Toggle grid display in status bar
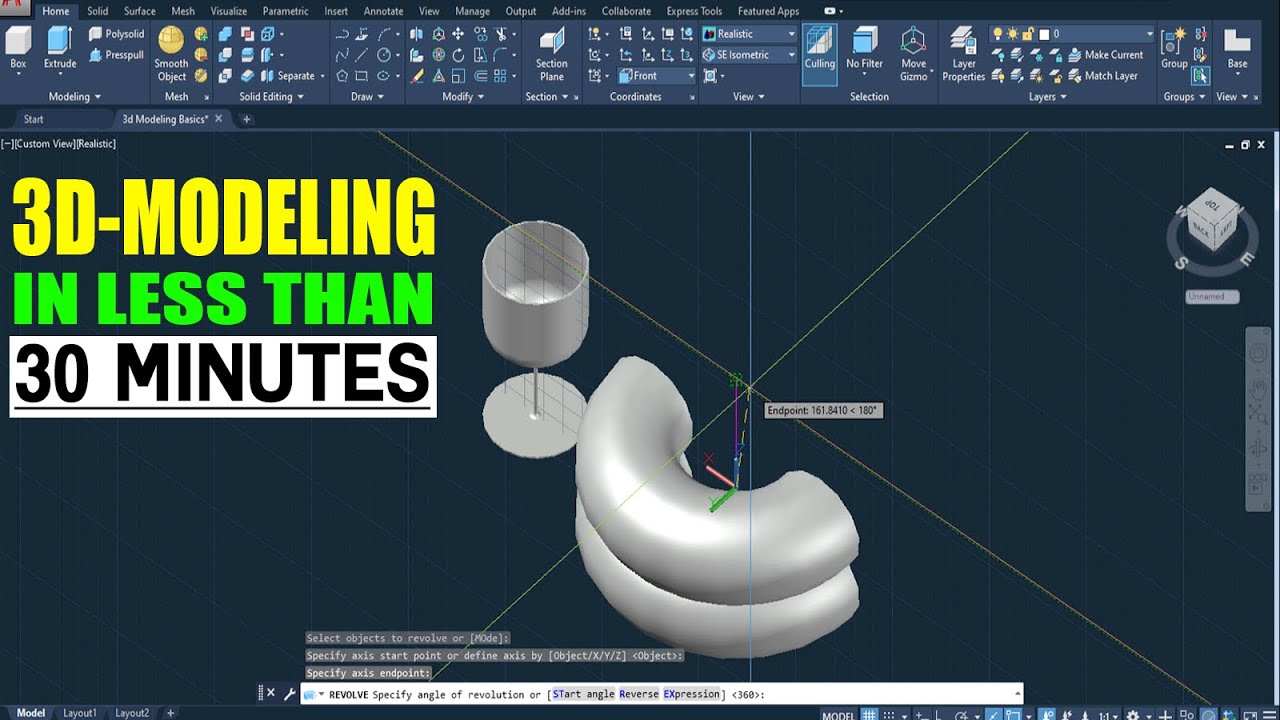The image size is (1280, 720). point(870,715)
